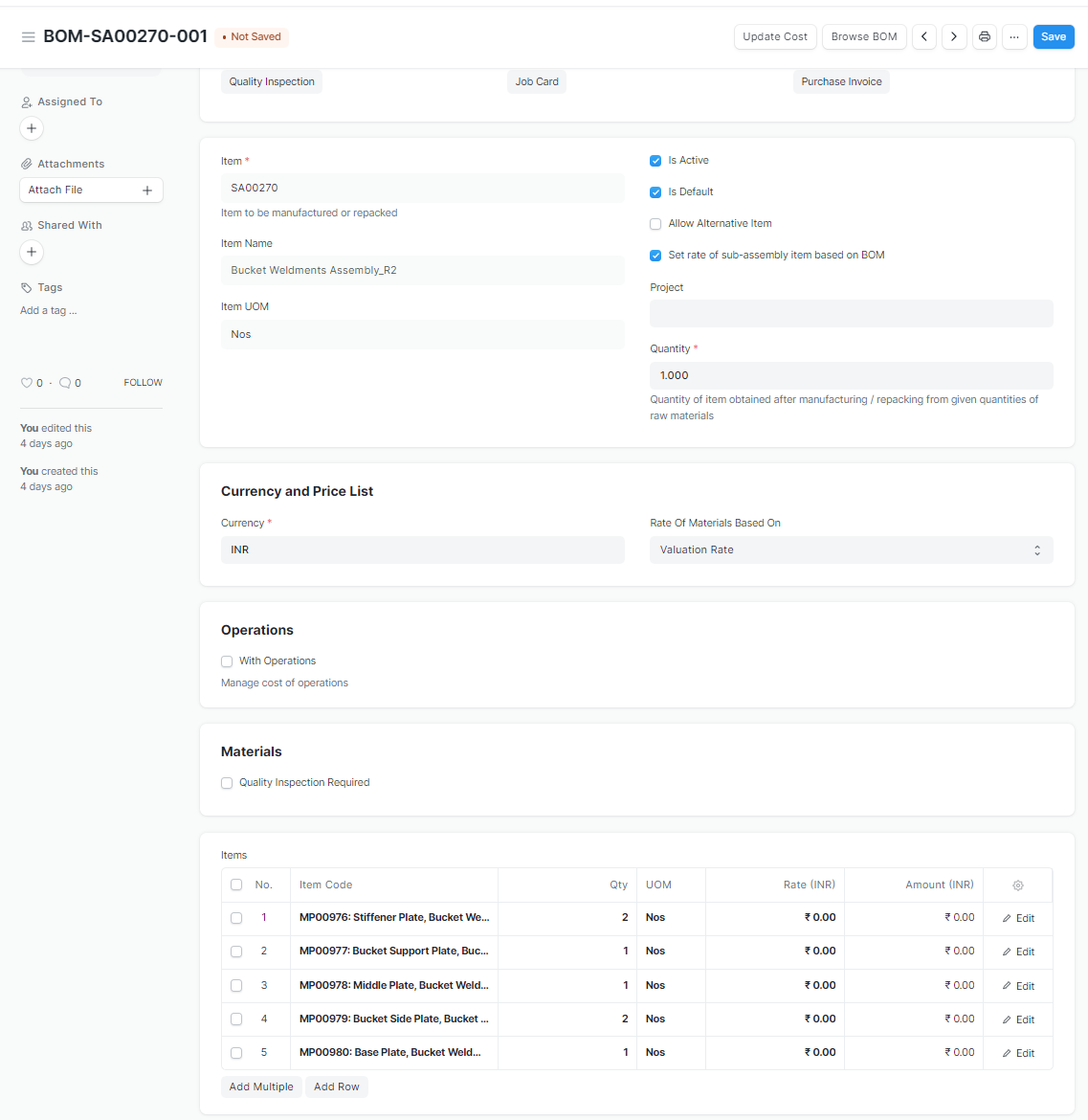The width and height of the screenshot is (1088, 1120).
Task: Open comments via the speech bubble icon
Action: (63, 382)
